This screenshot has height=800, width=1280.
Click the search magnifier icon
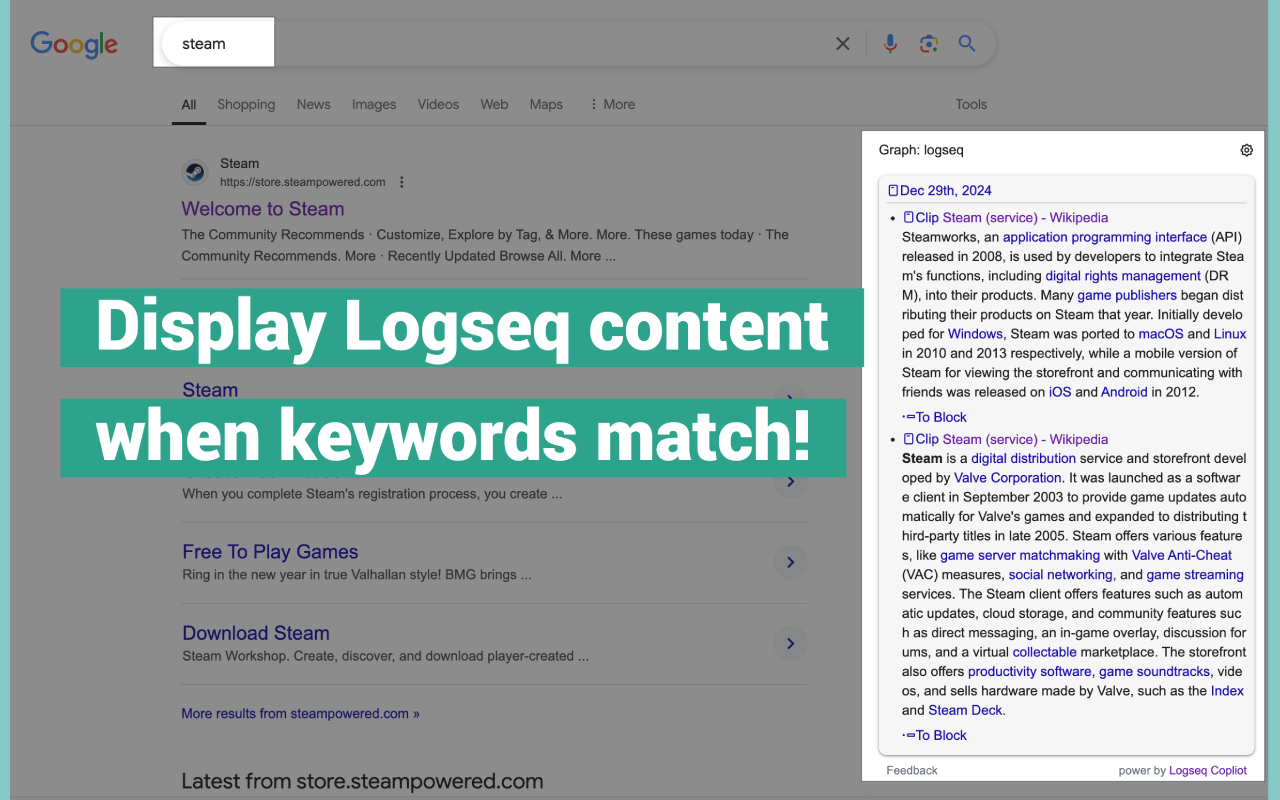pyautogui.click(x=966, y=43)
